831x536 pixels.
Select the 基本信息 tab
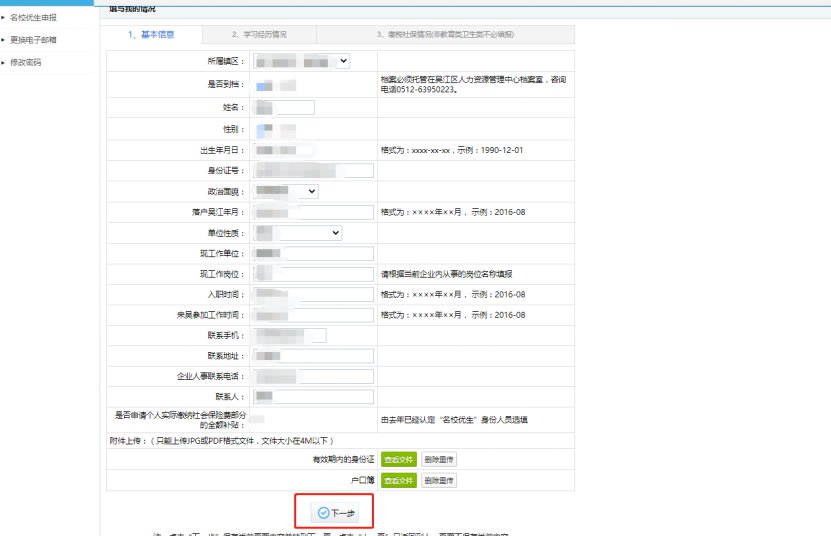coord(151,35)
